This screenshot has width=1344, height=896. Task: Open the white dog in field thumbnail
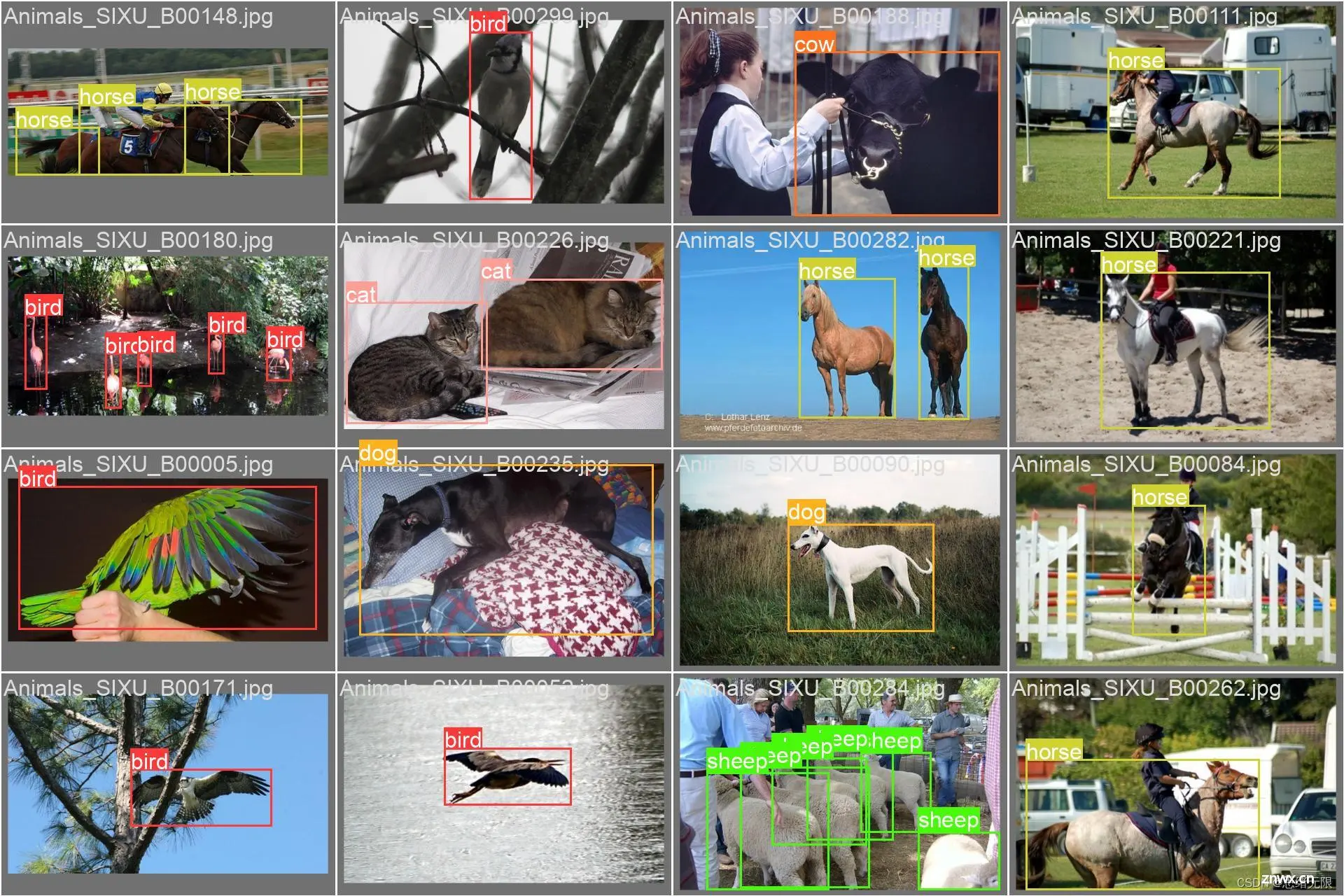click(x=839, y=560)
